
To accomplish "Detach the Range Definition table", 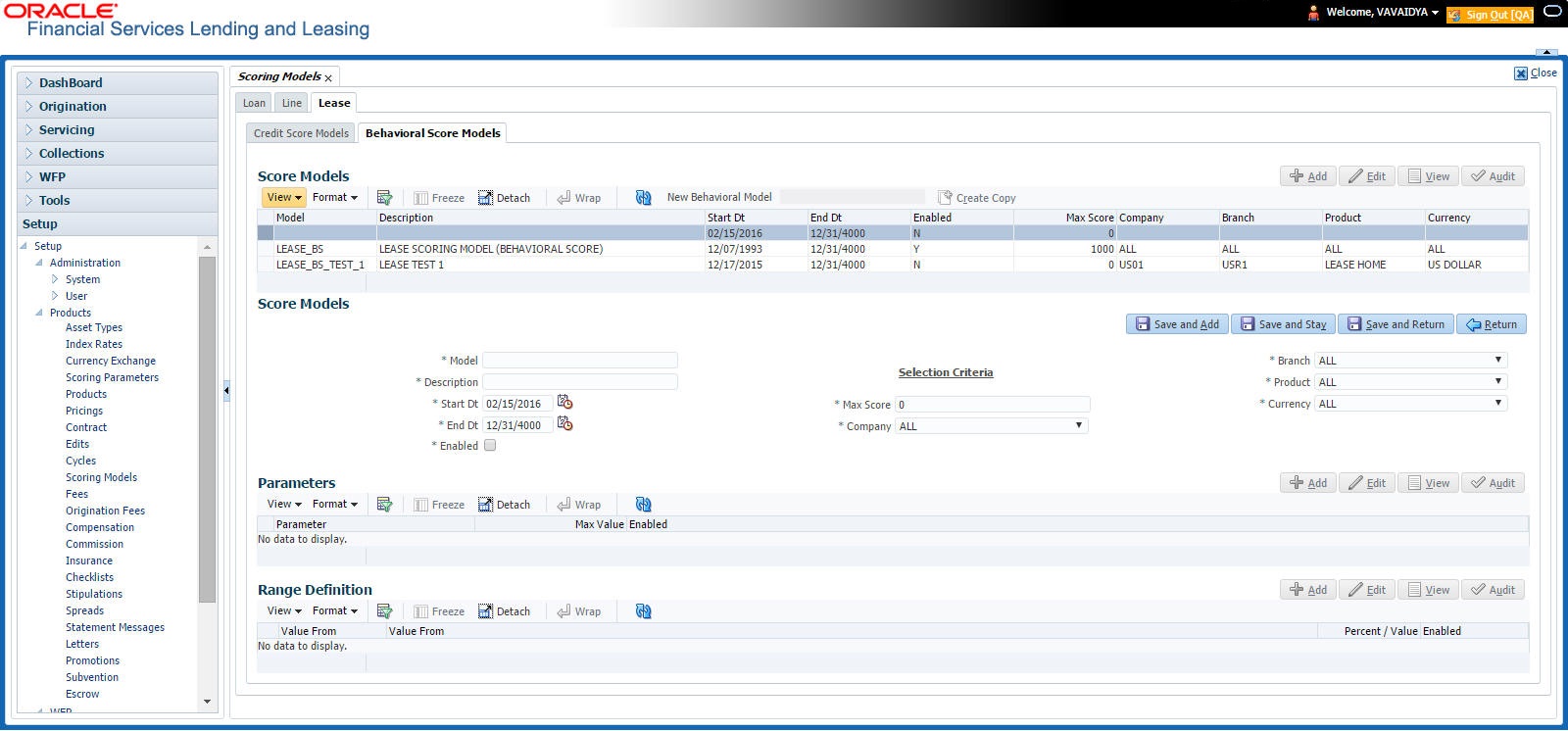I will tap(505, 611).
